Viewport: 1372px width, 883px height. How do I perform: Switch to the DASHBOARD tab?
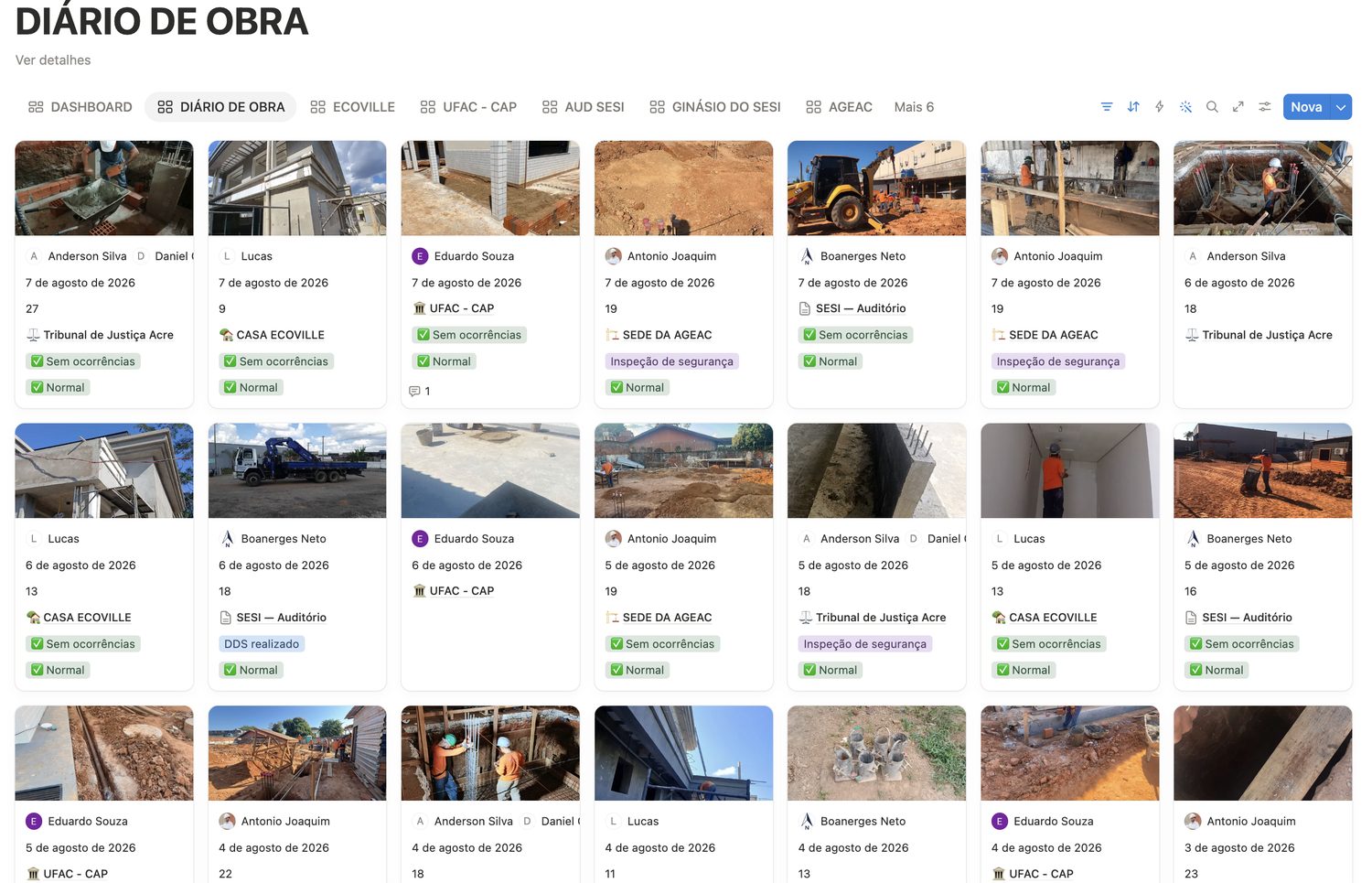coord(80,107)
